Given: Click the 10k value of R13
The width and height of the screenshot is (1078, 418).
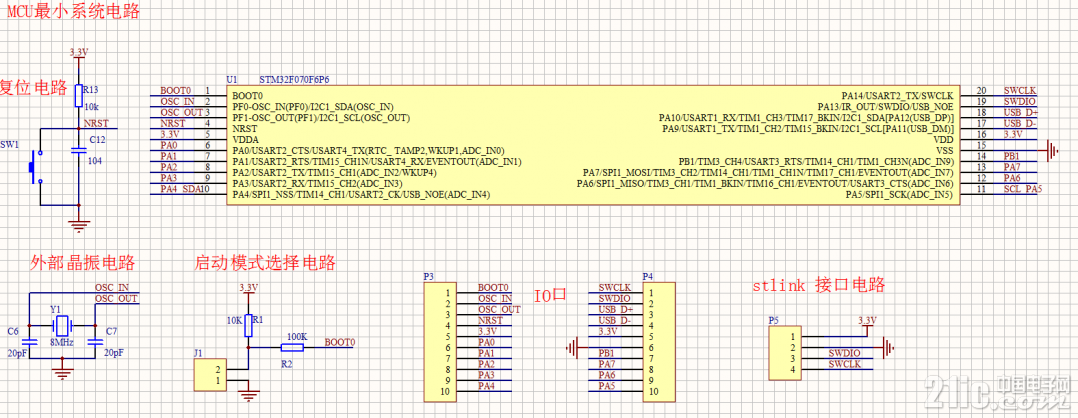Looking at the screenshot, I should point(91,106).
